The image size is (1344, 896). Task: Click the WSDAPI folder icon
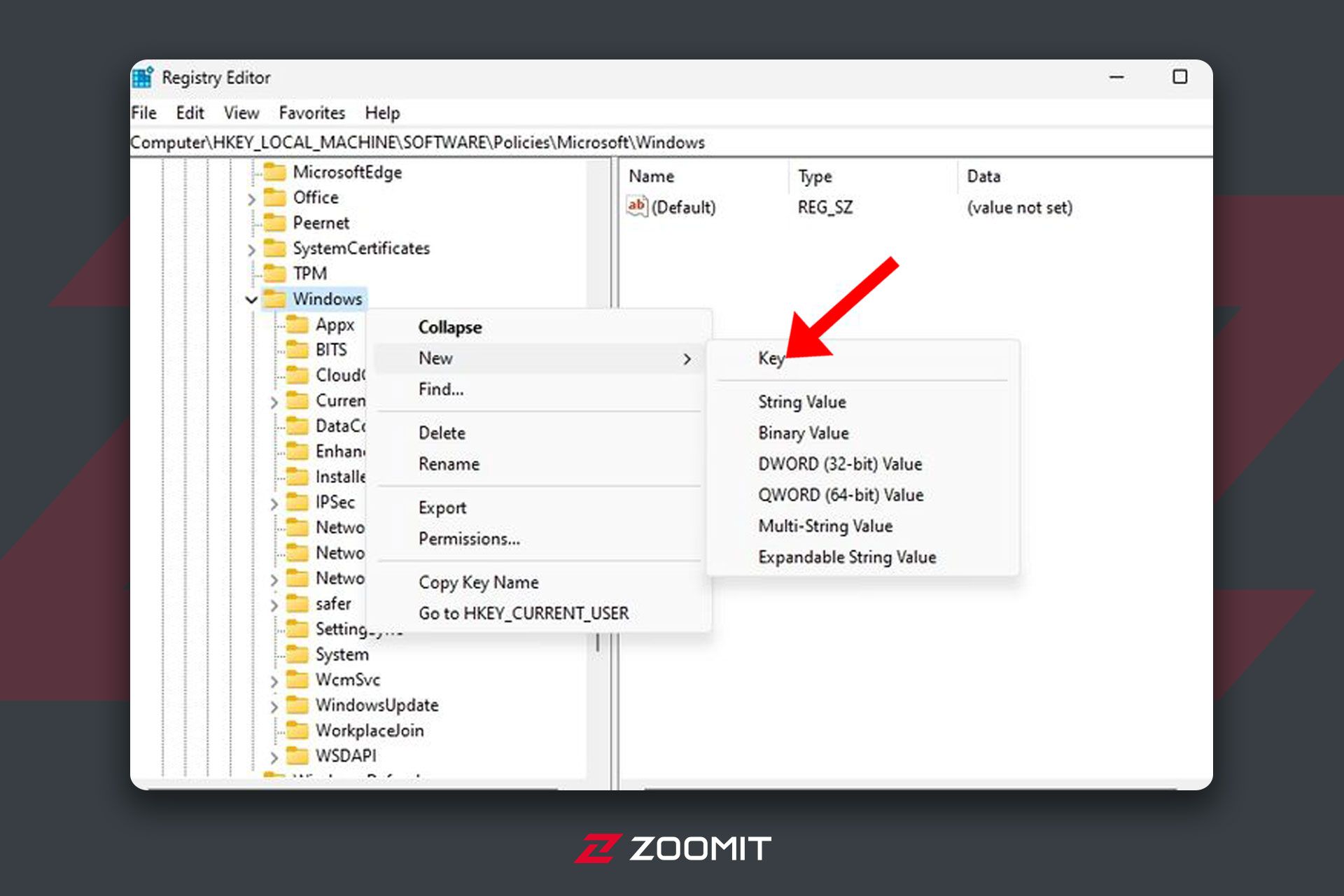tap(297, 756)
